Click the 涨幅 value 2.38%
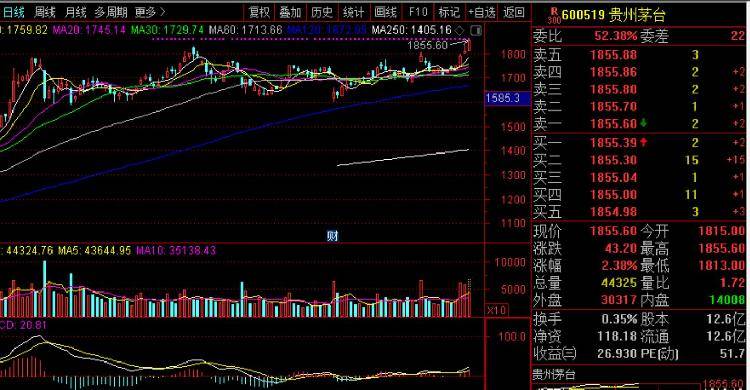Image resolution: width=750 pixels, height=390 pixels. 619,265
